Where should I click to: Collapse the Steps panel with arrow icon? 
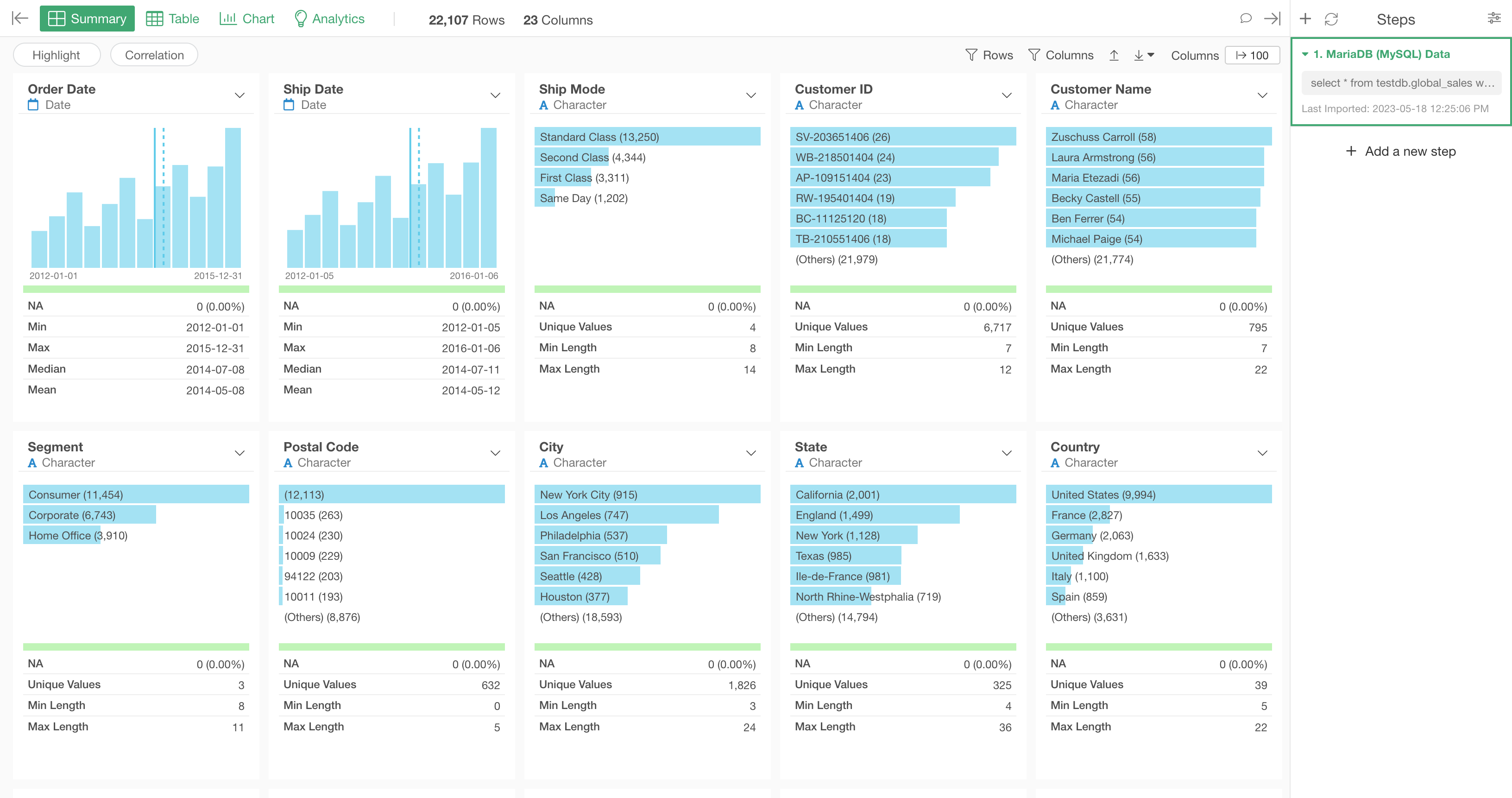point(1272,19)
